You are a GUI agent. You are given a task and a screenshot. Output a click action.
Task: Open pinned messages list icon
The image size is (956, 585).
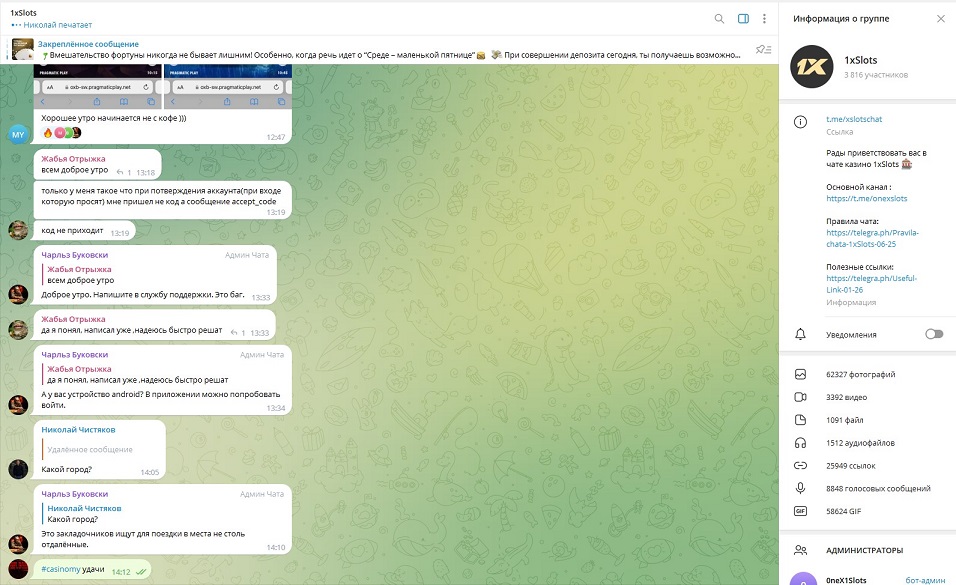763,49
